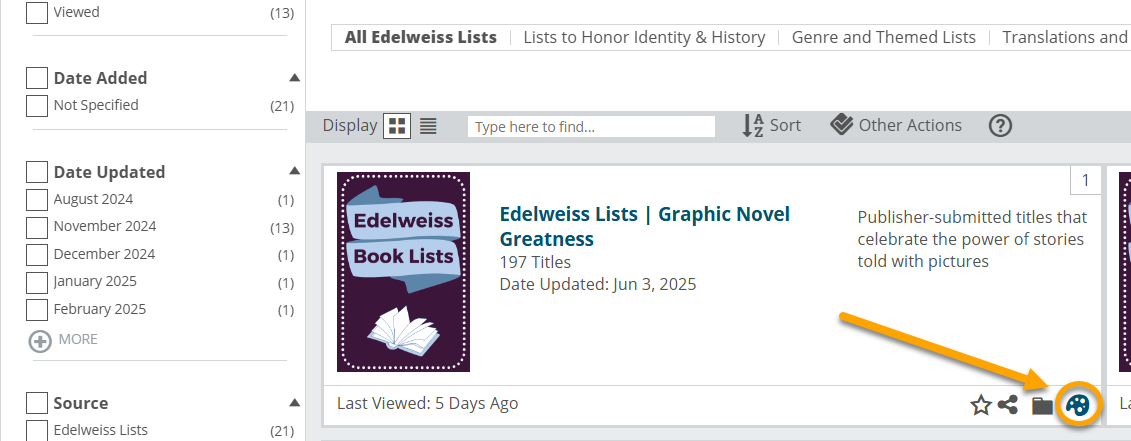Image resolution: width=1131 pixels, height=441 pixels.
Task: Switch to list display view
Action: (428, 126)
